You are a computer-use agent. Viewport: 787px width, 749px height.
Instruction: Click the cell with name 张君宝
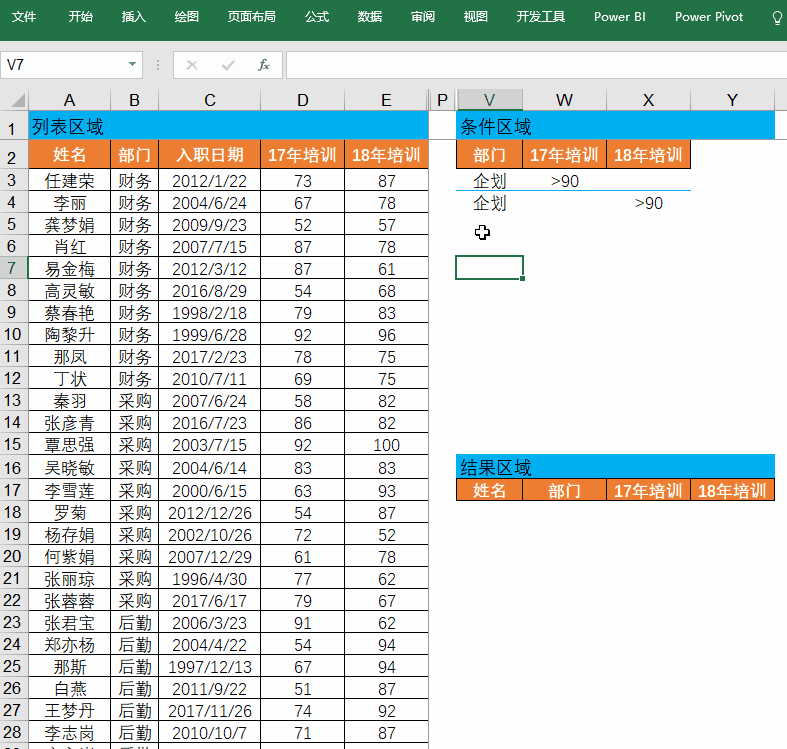point(69,622)
